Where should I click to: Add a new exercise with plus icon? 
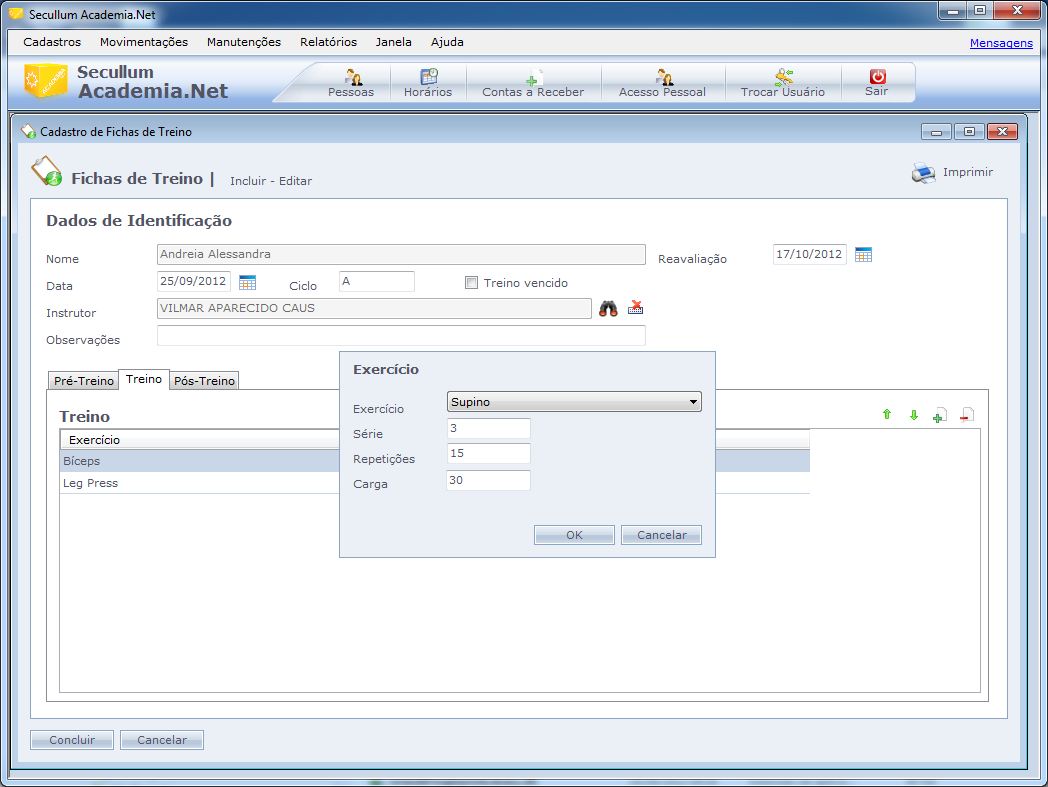(x=939, y=415)
